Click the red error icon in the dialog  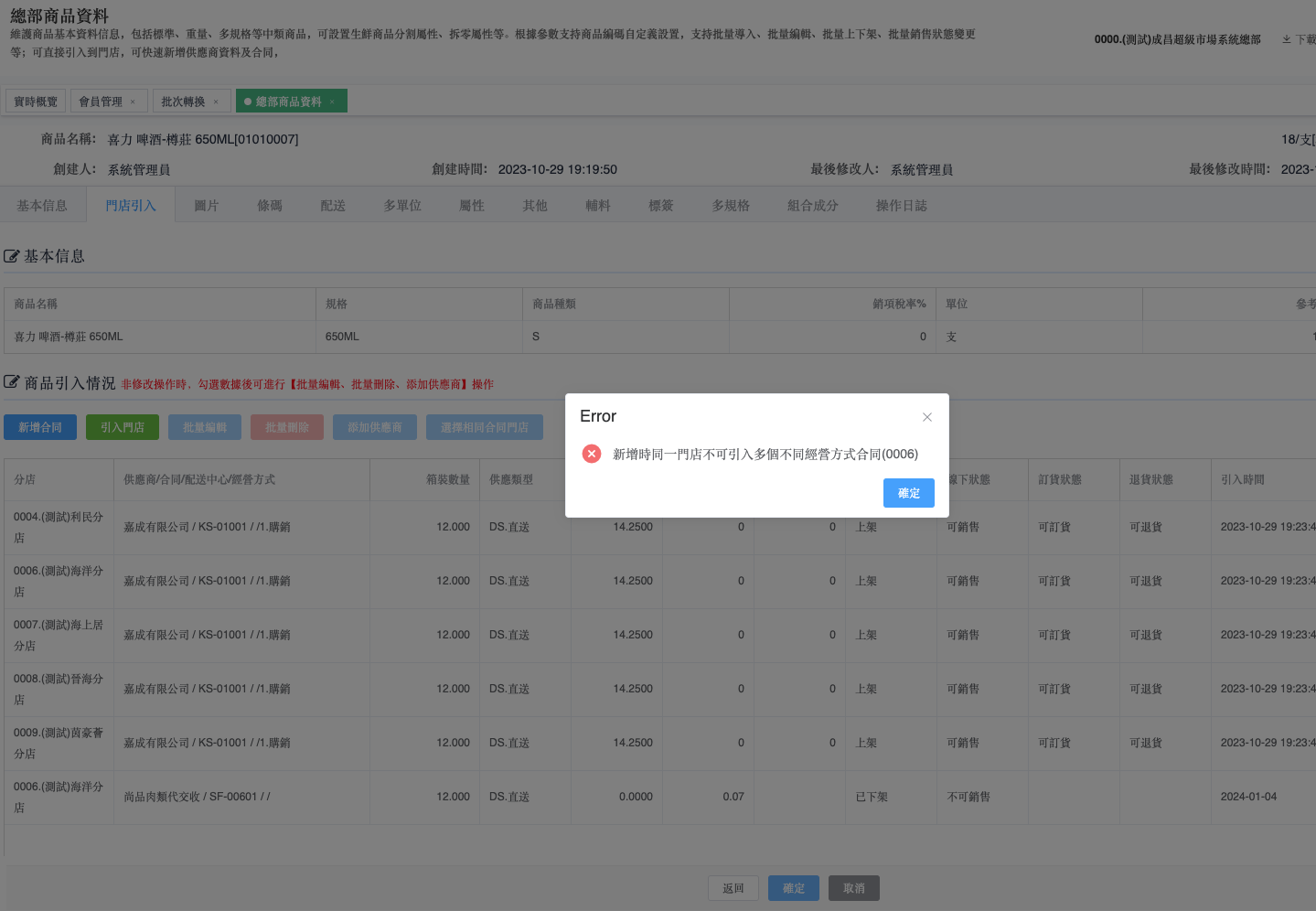(x=592, y=454)
